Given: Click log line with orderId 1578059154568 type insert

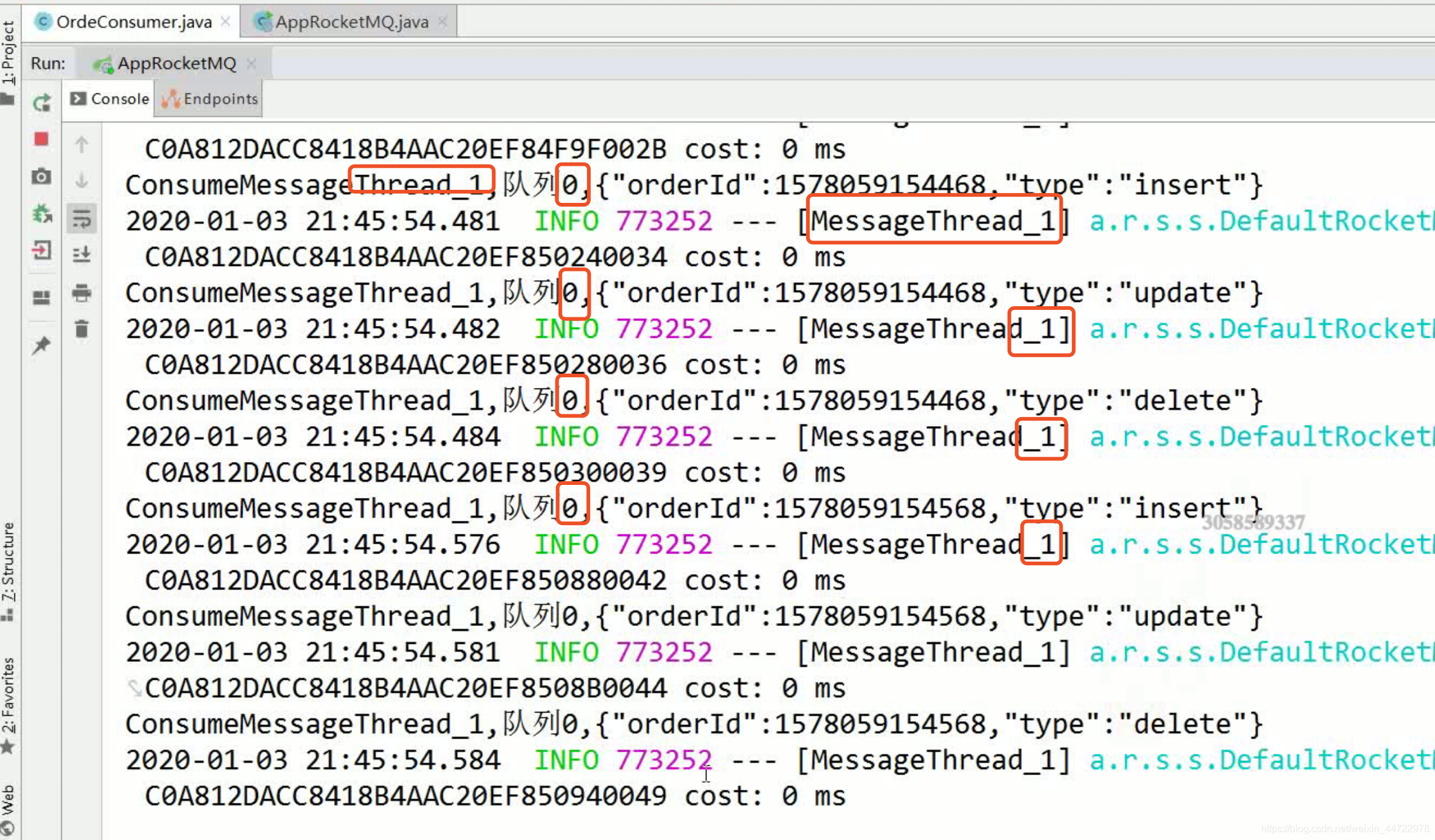Looking at the screenshot, I should coord(694,508).
